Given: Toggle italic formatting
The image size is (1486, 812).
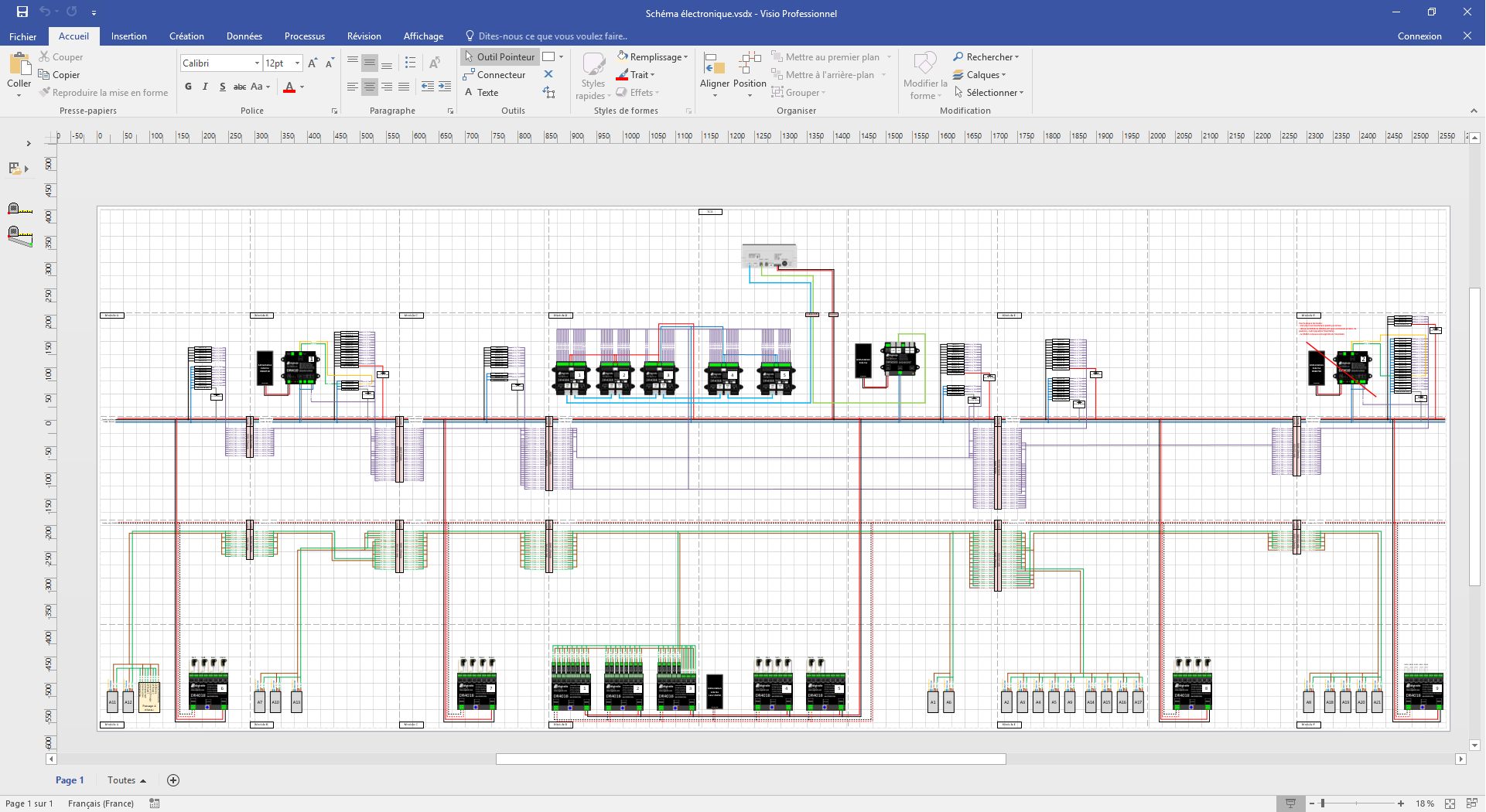Looking at the screenshot, I should click(204, 87).
